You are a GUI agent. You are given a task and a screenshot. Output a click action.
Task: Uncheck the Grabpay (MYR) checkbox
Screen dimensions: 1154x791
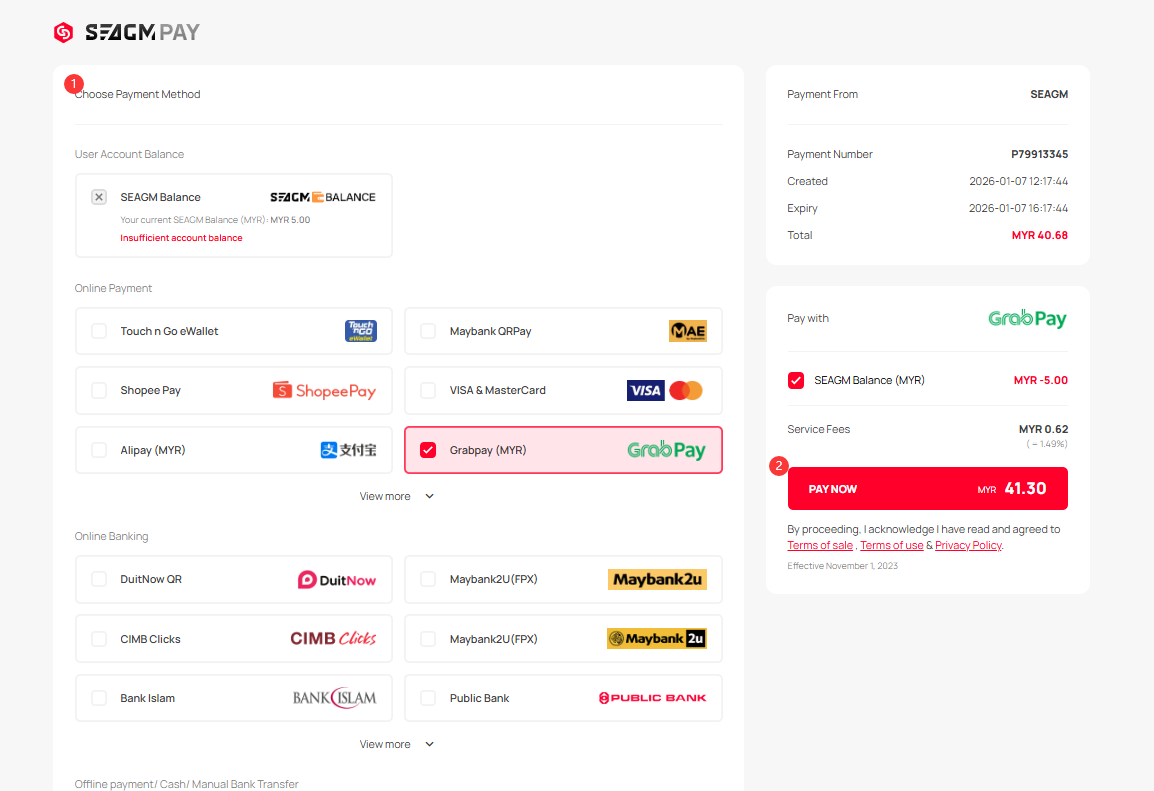coord(428,450)
